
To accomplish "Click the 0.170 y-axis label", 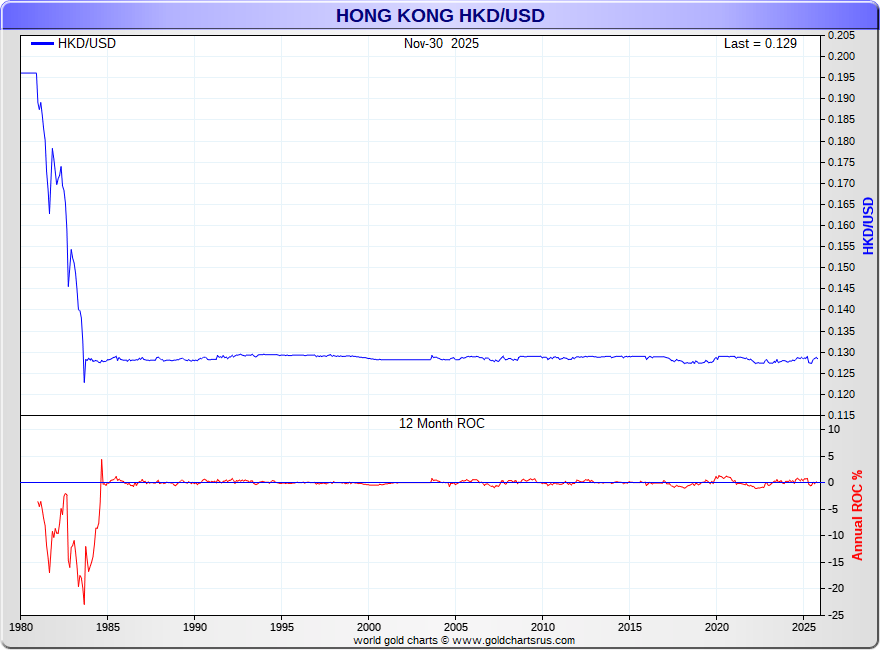I will tap(841, 183).
